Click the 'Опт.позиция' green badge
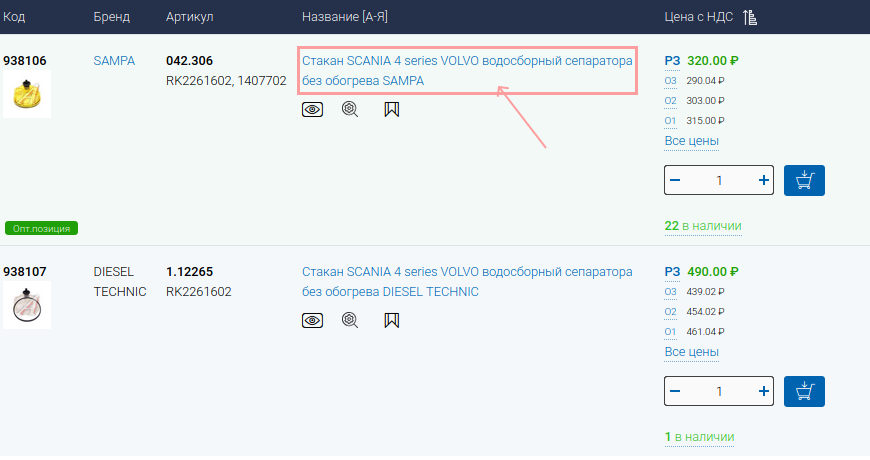Image resolution: width=870 pixels, height=460 pixels. click(42, 228)
